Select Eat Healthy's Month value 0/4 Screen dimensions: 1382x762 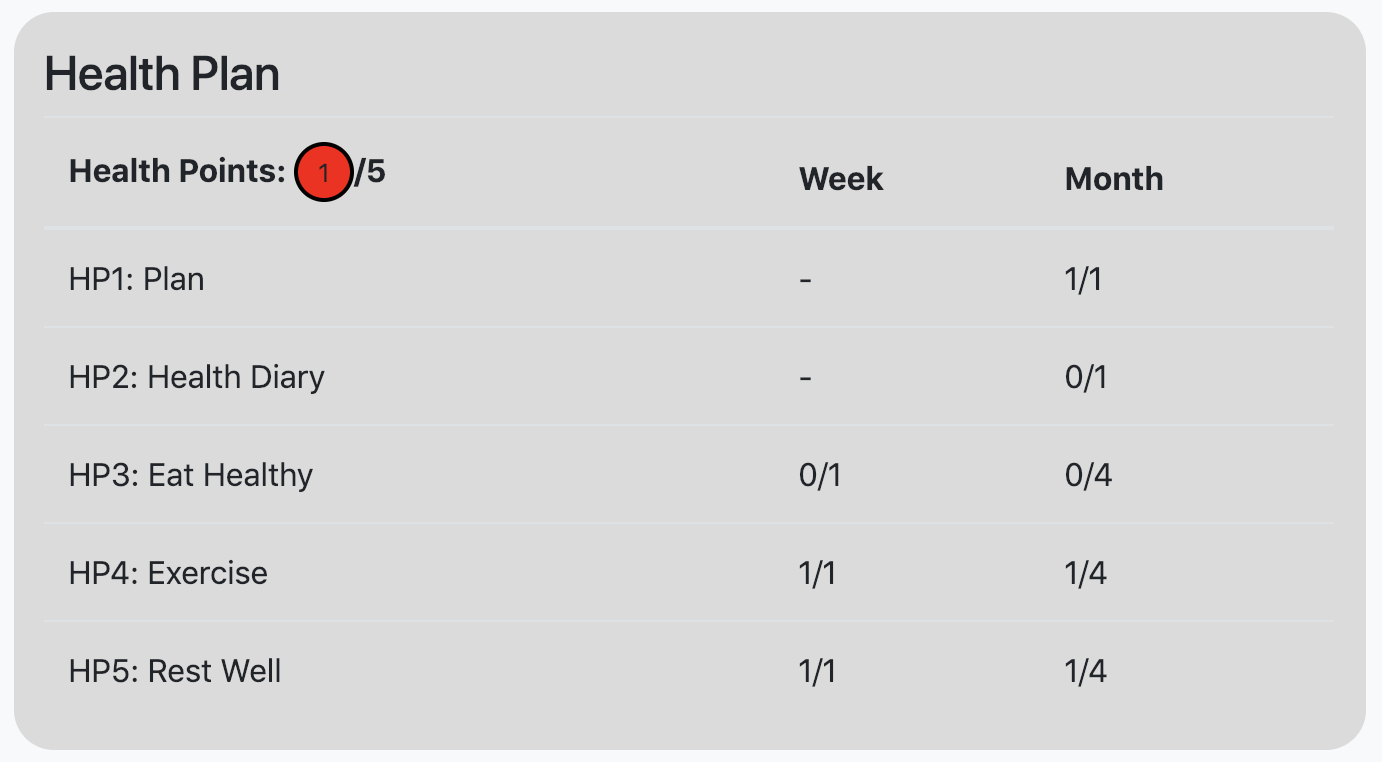tap(1087, 475)
